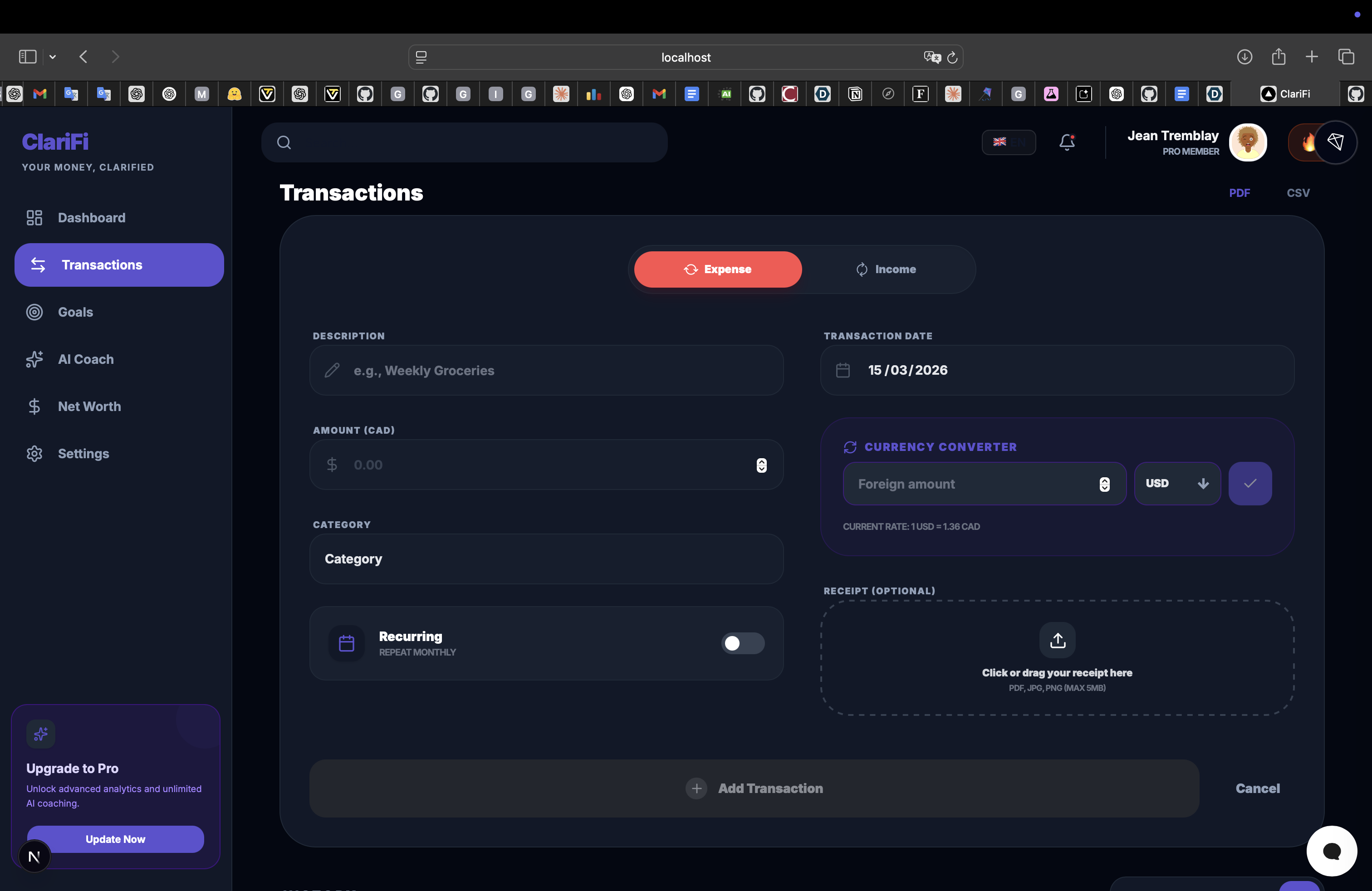Open the chat bubble widget
The width and height of the screenshot is (1372, 891).
point(1331,851)
